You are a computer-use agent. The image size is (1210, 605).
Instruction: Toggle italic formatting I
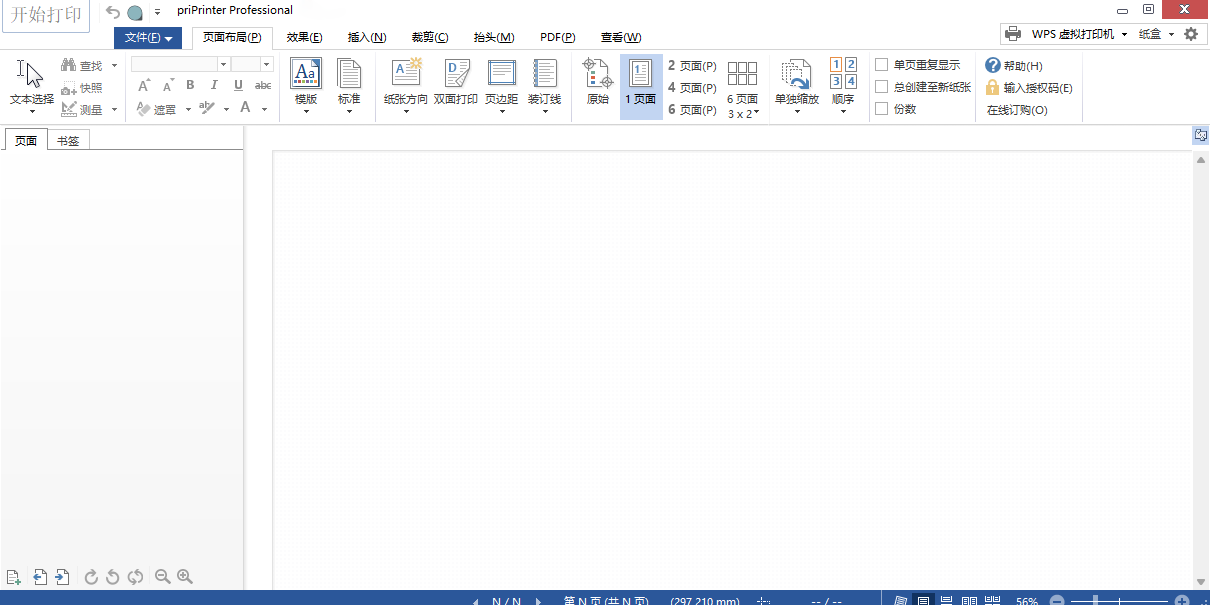coord(214,86)
